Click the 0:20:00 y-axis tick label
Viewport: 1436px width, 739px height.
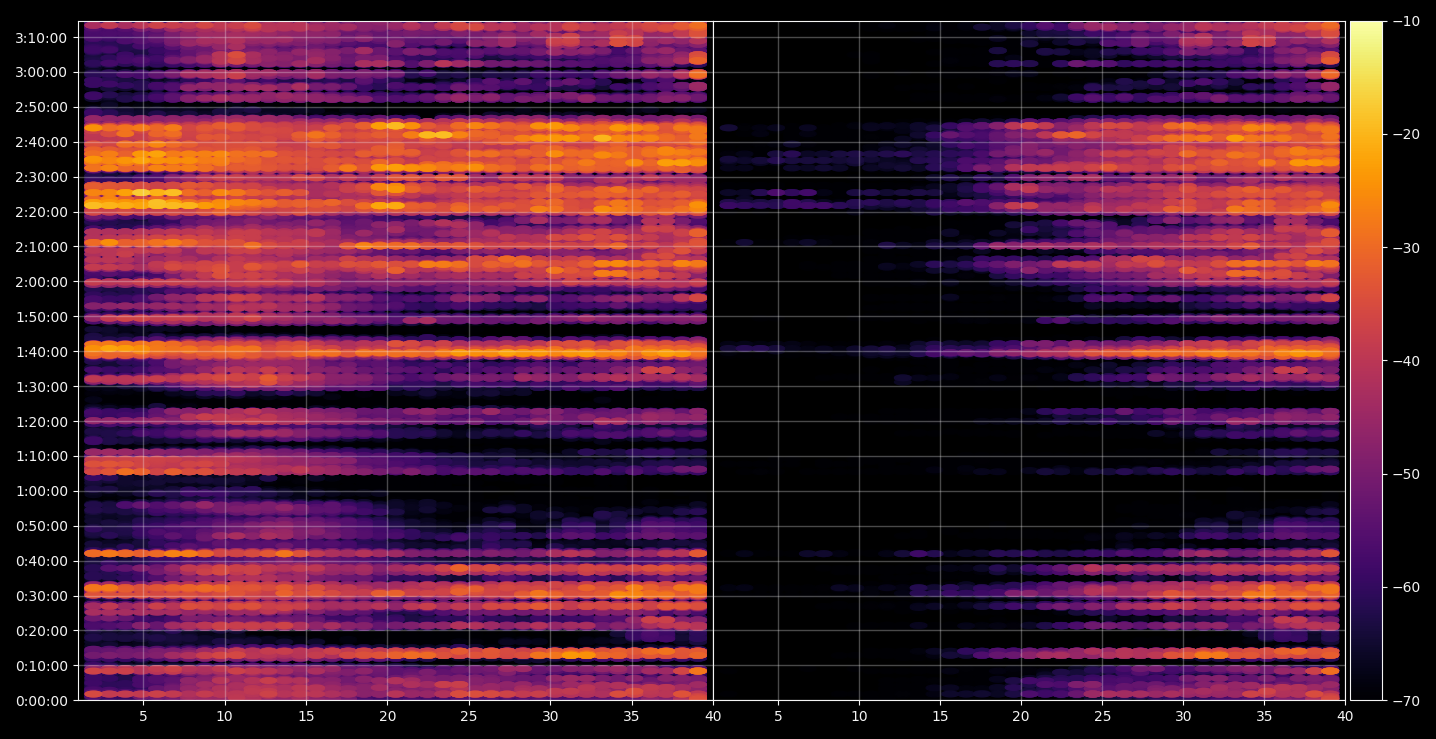coord(41,631)
